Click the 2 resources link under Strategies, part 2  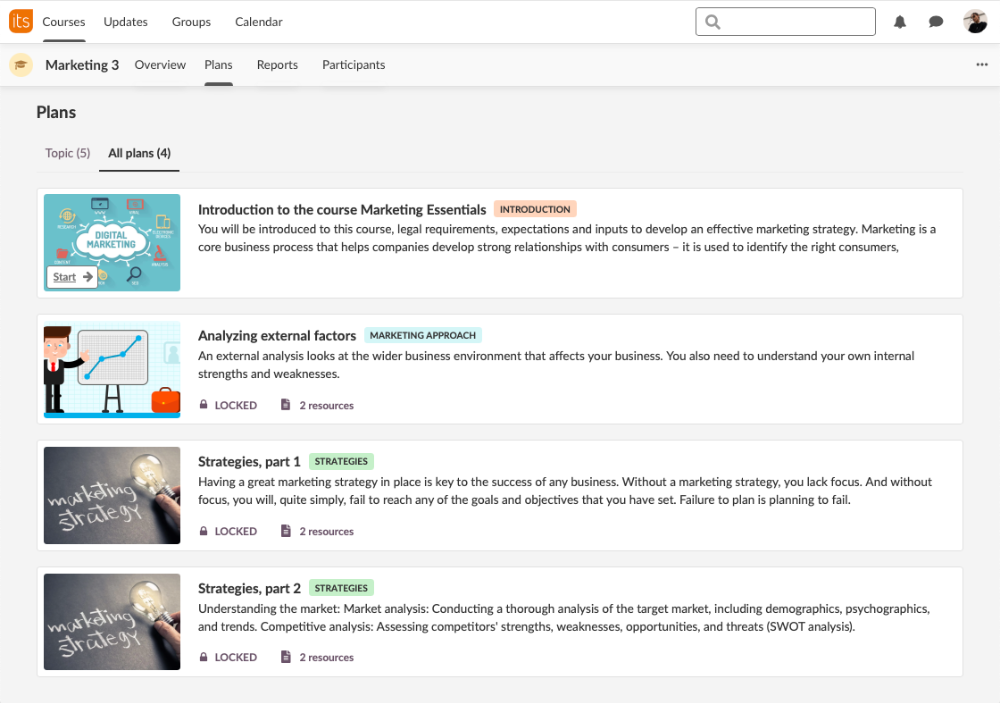(326, 657)
